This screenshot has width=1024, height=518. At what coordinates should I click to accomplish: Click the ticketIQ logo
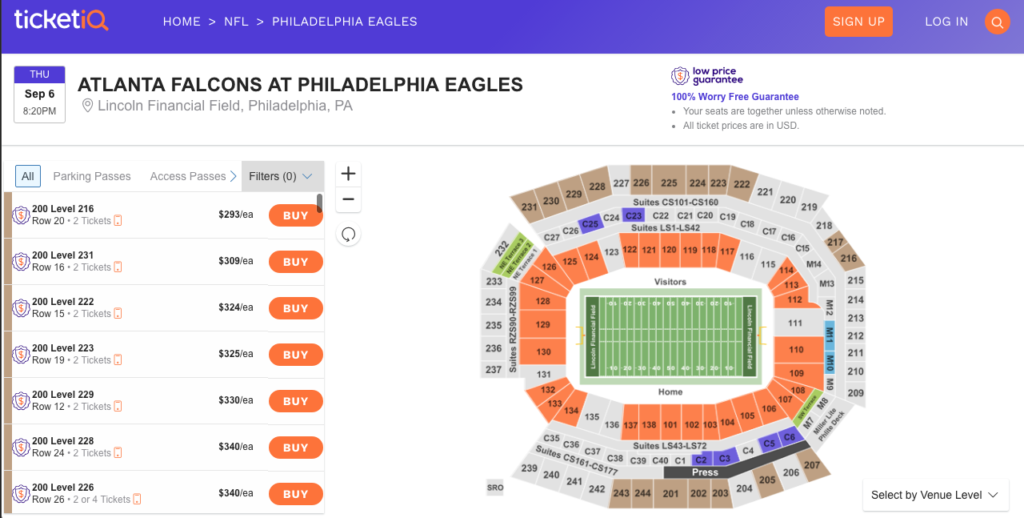[62, 20]
